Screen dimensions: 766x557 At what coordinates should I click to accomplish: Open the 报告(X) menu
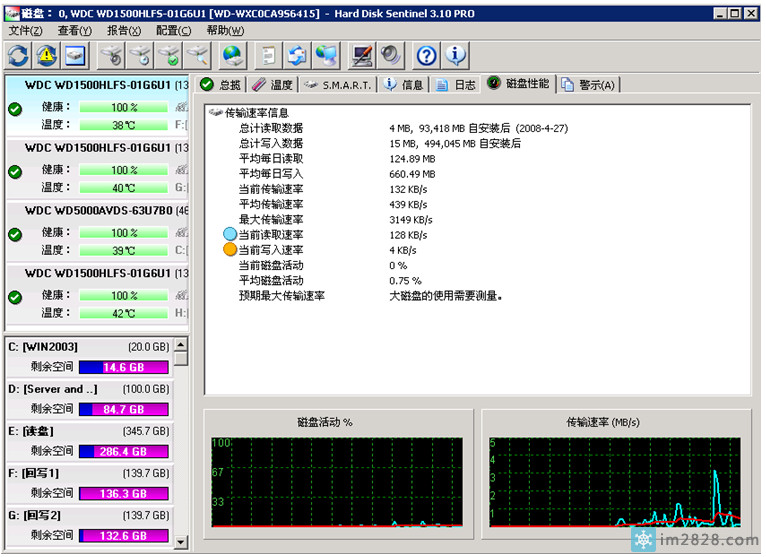(124, 31)
